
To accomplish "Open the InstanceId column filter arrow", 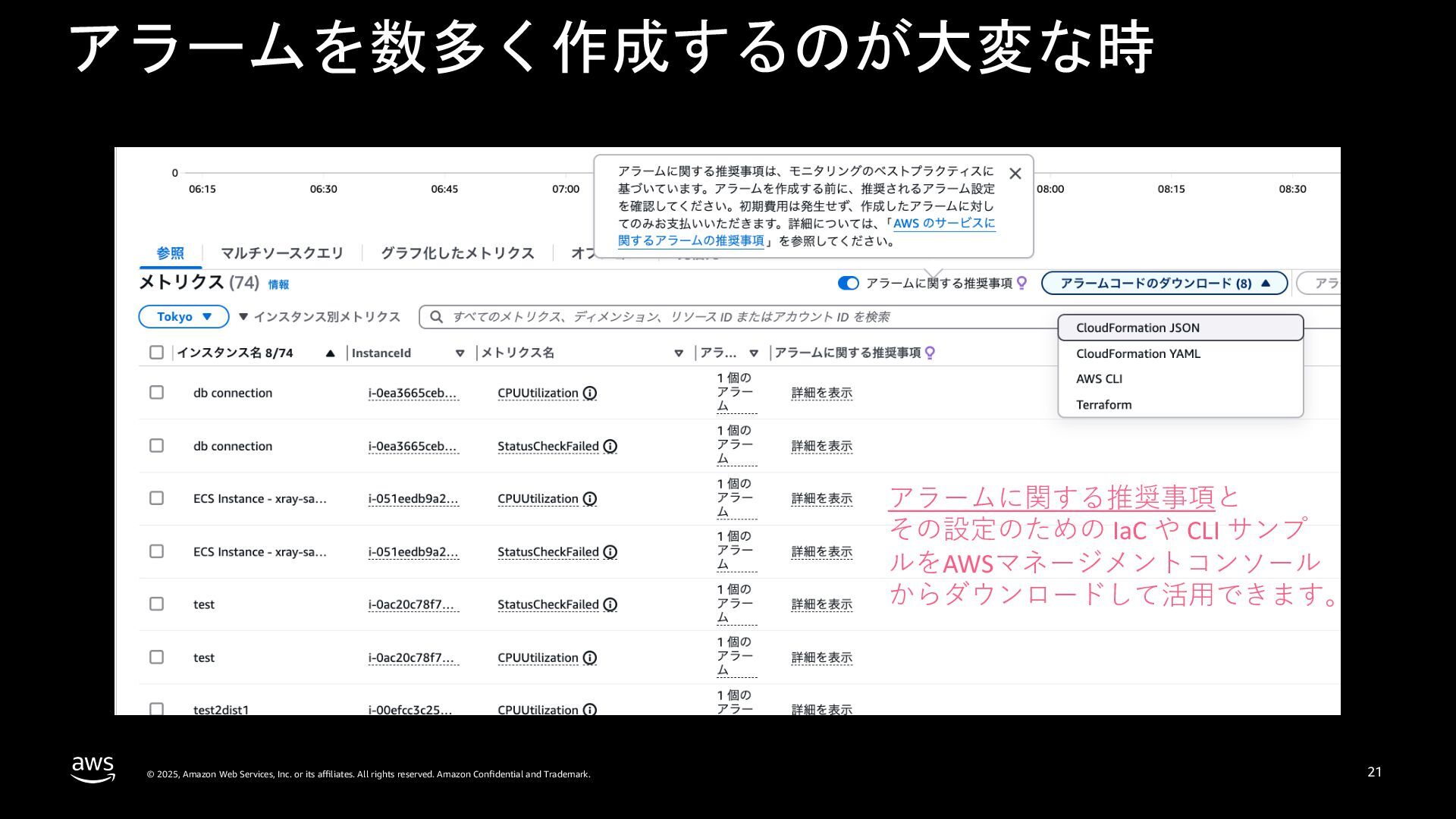I will [x=460, y=353].
